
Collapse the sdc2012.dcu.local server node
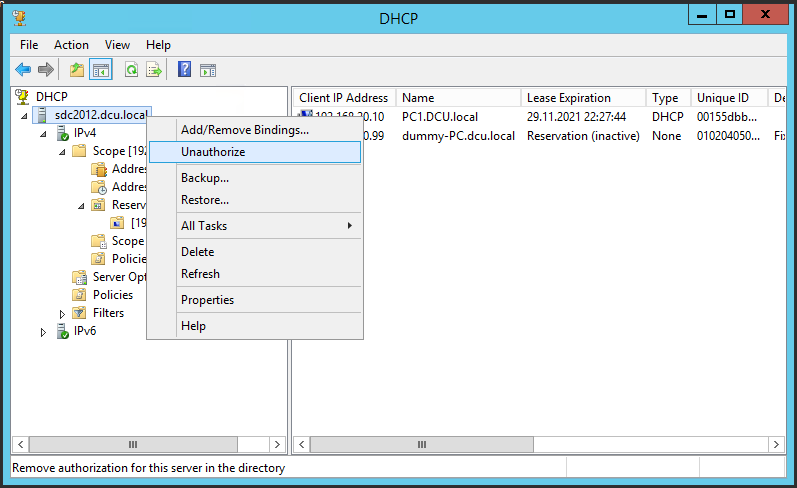click(x=25, y=116)
